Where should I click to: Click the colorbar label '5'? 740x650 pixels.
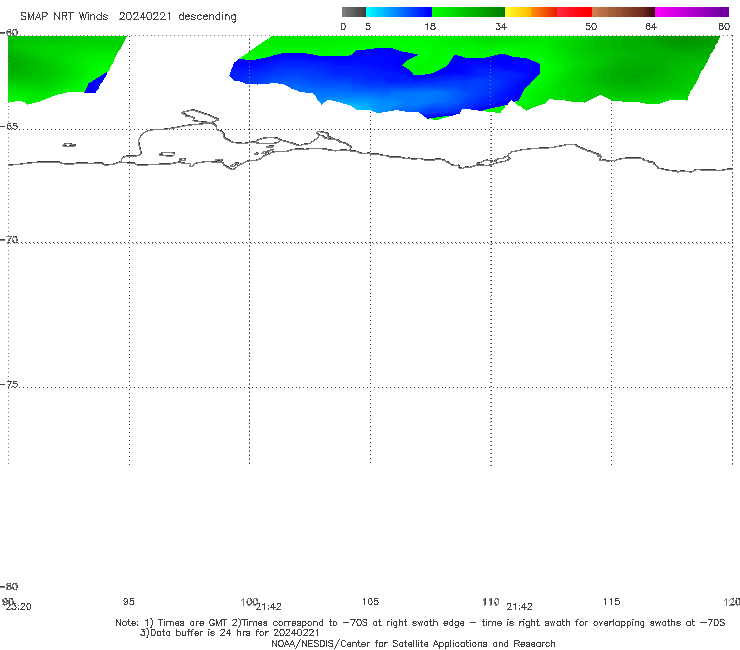[368, 27]
